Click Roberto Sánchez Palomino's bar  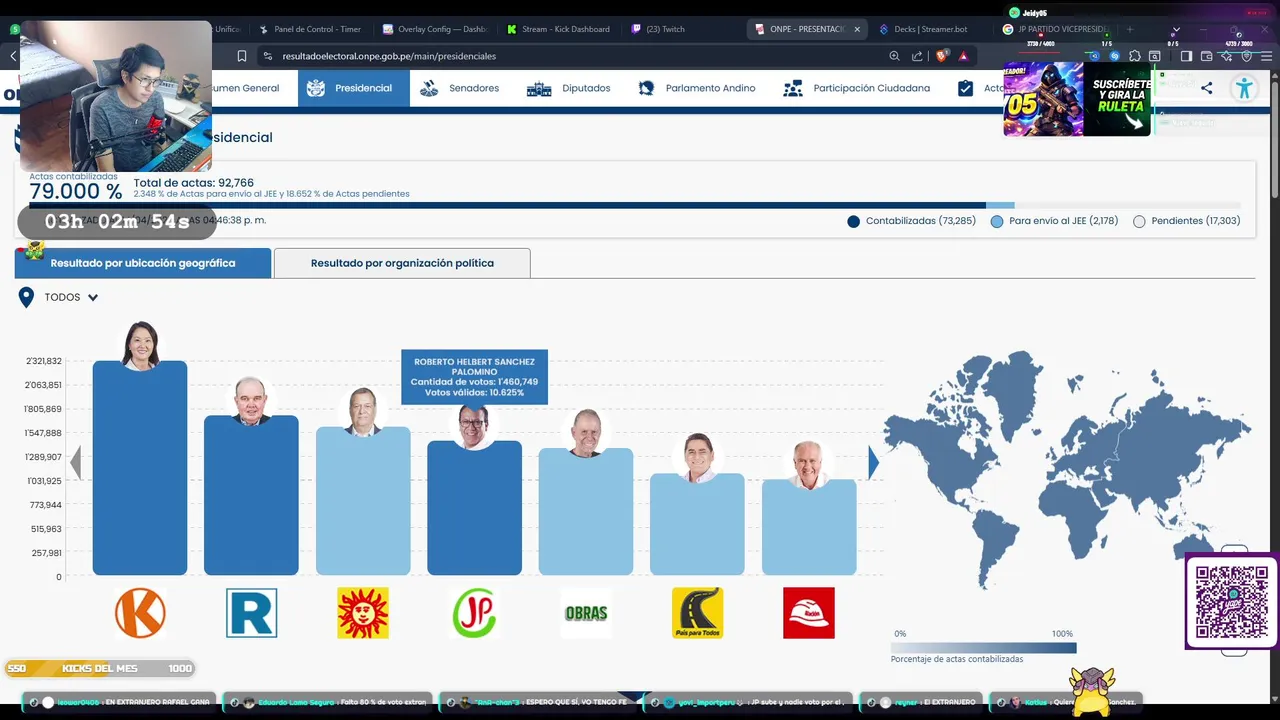[x=474, y=508]
